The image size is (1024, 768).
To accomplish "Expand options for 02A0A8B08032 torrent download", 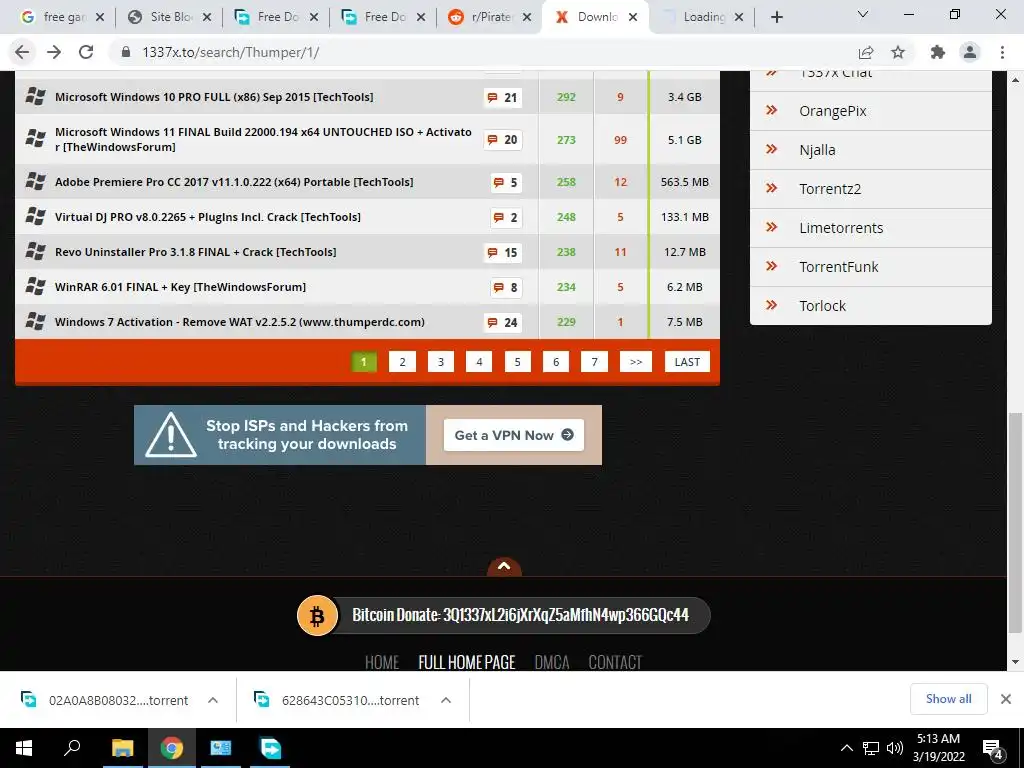I will 213,700.
